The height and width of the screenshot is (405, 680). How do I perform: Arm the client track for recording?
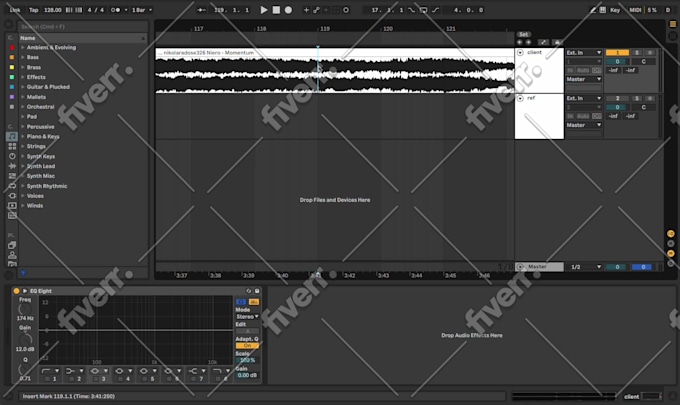tap(650, 52)
